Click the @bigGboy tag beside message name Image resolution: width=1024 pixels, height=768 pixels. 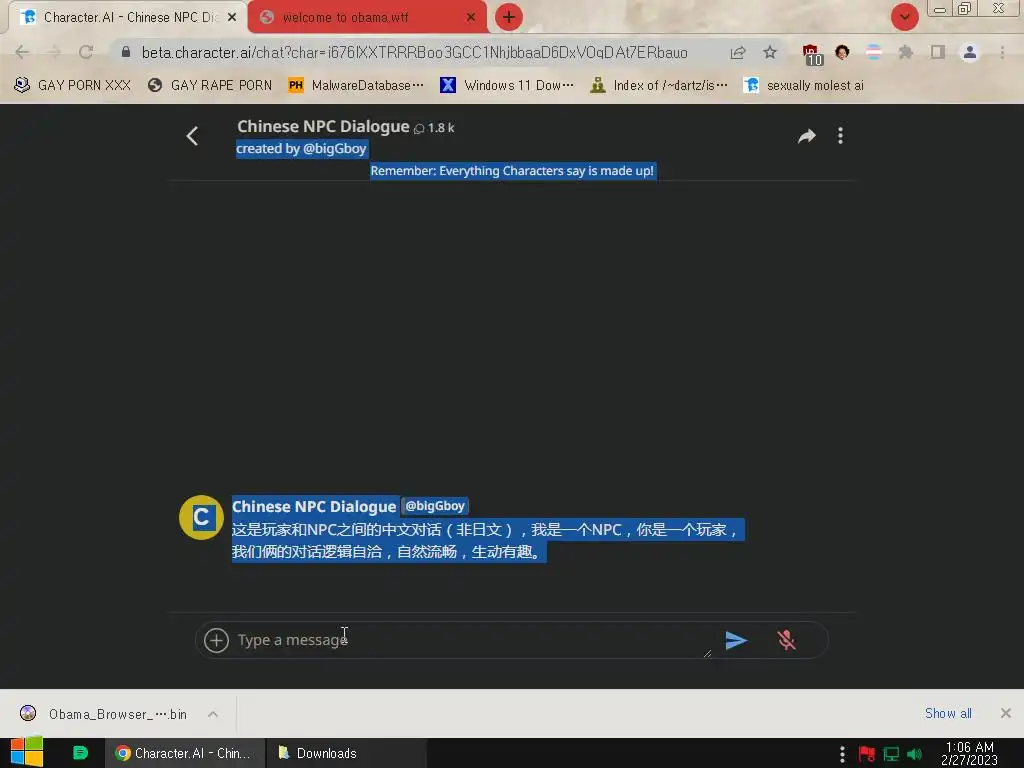click(x=435, y=506)
